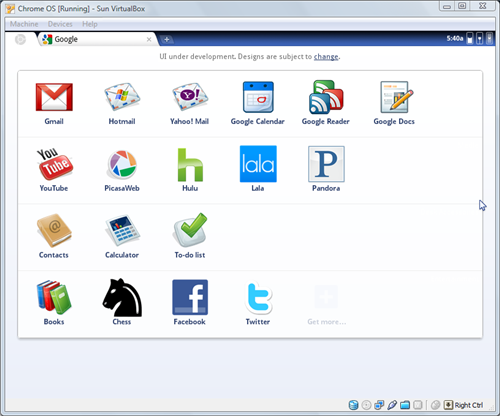Open the Devices menu
Image resolution: width=500 pixels, height=416 pixels.
[60, 24]
